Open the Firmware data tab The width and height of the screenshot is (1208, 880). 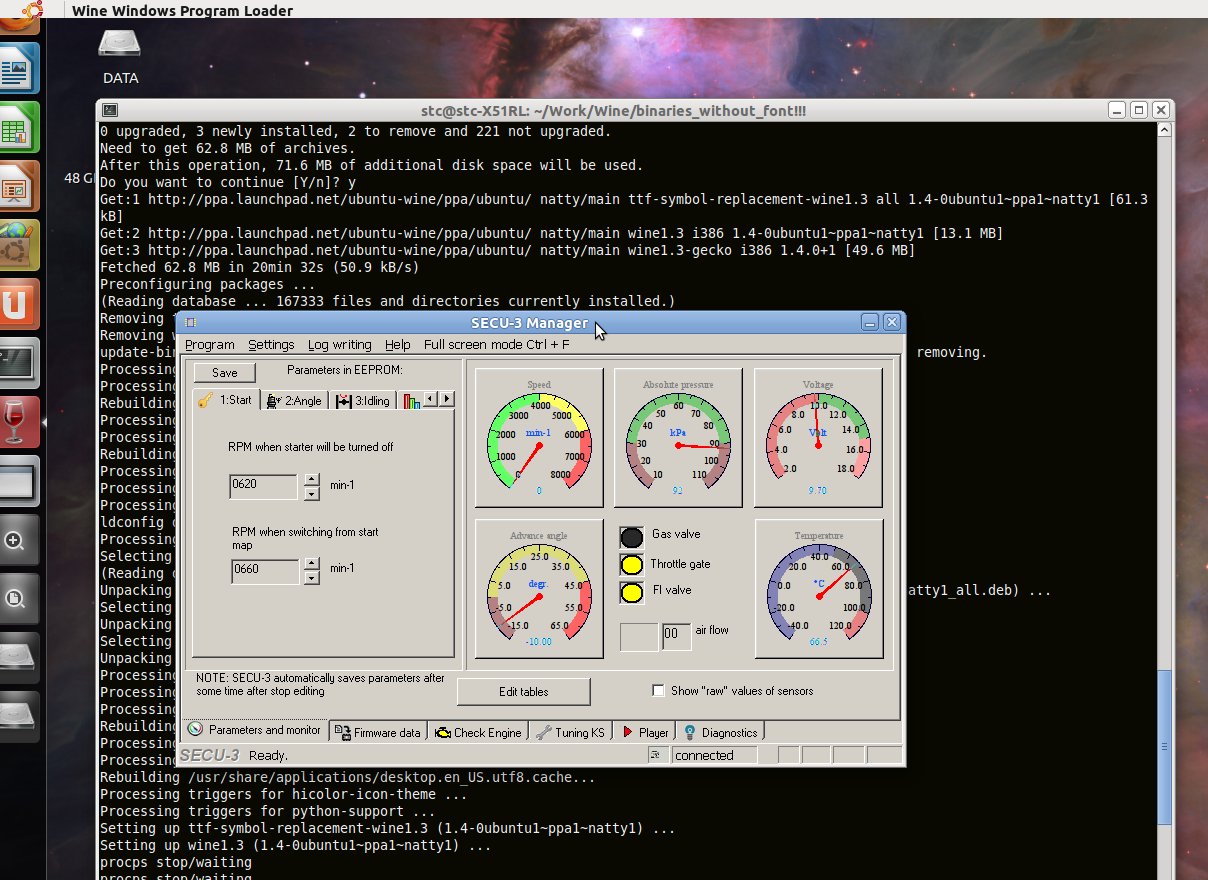coord(378,732)
